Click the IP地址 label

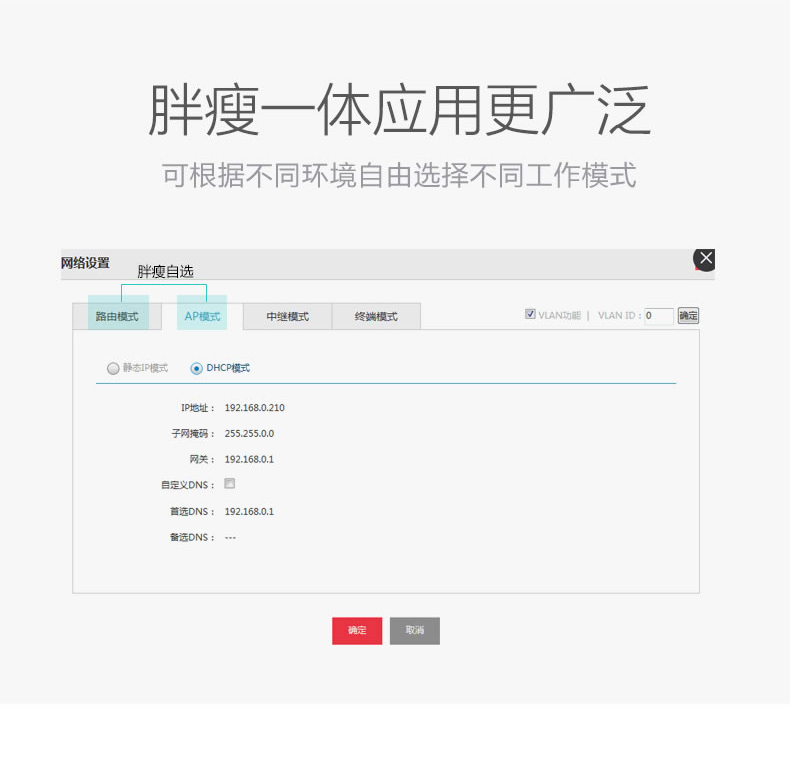pos(198,408)
